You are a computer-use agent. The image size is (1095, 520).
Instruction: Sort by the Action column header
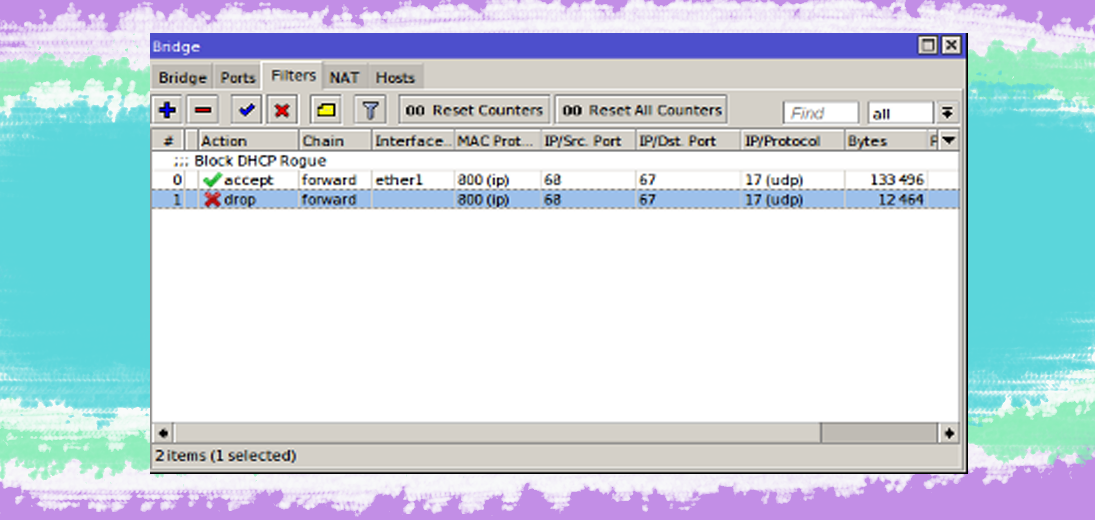tap(249, 141)
